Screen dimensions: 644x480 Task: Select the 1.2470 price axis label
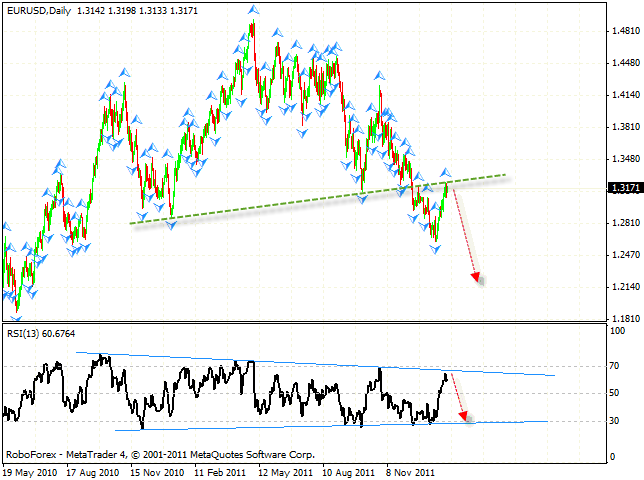click(x=625, y=256)
